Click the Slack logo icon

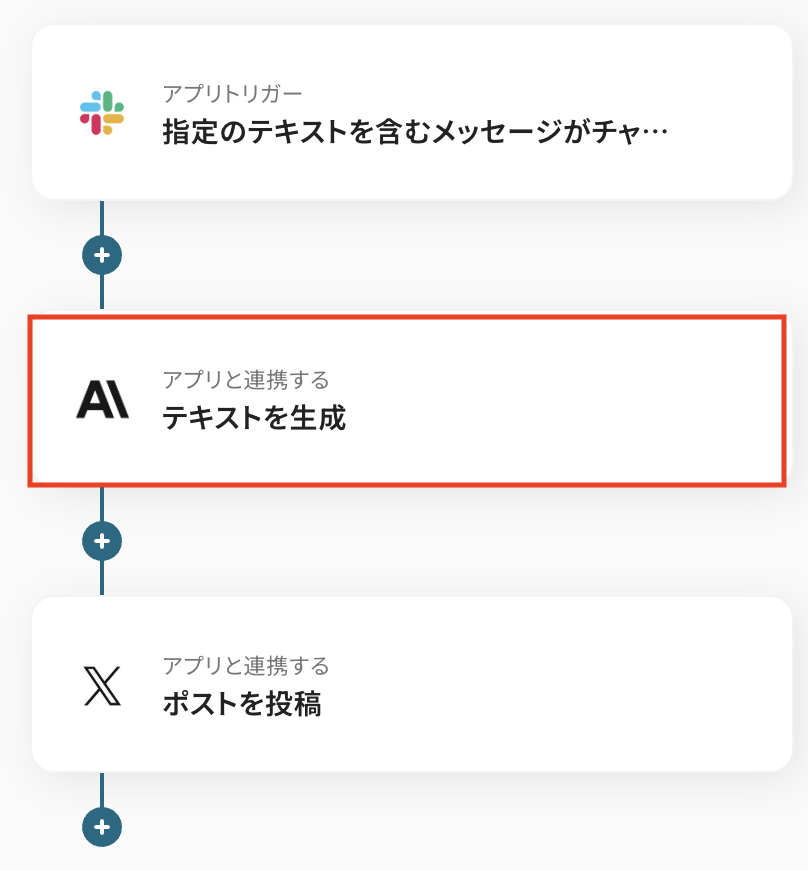pyautogui.click(x=102, y=113)
